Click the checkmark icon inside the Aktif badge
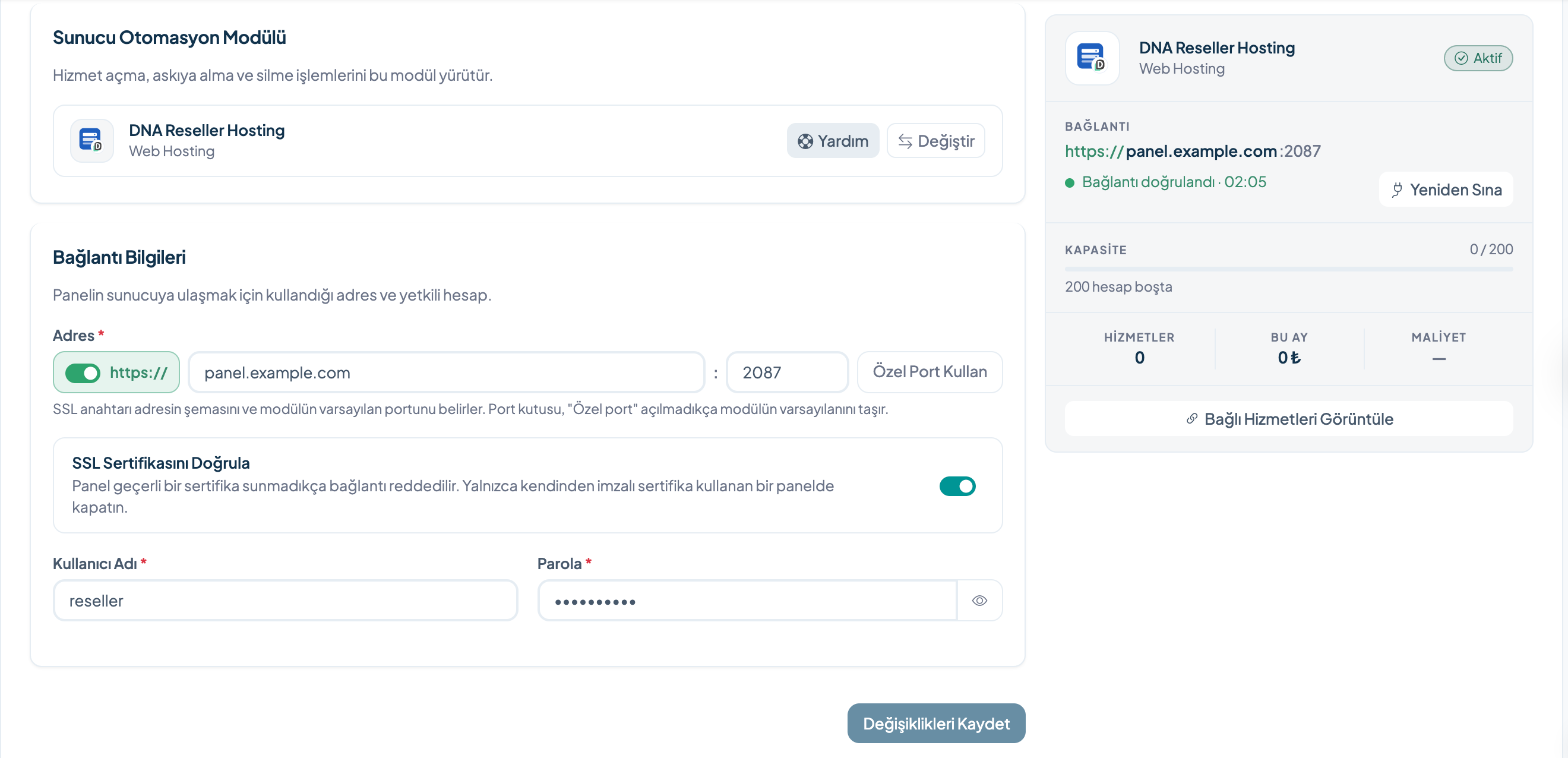 coord(1461,58)
